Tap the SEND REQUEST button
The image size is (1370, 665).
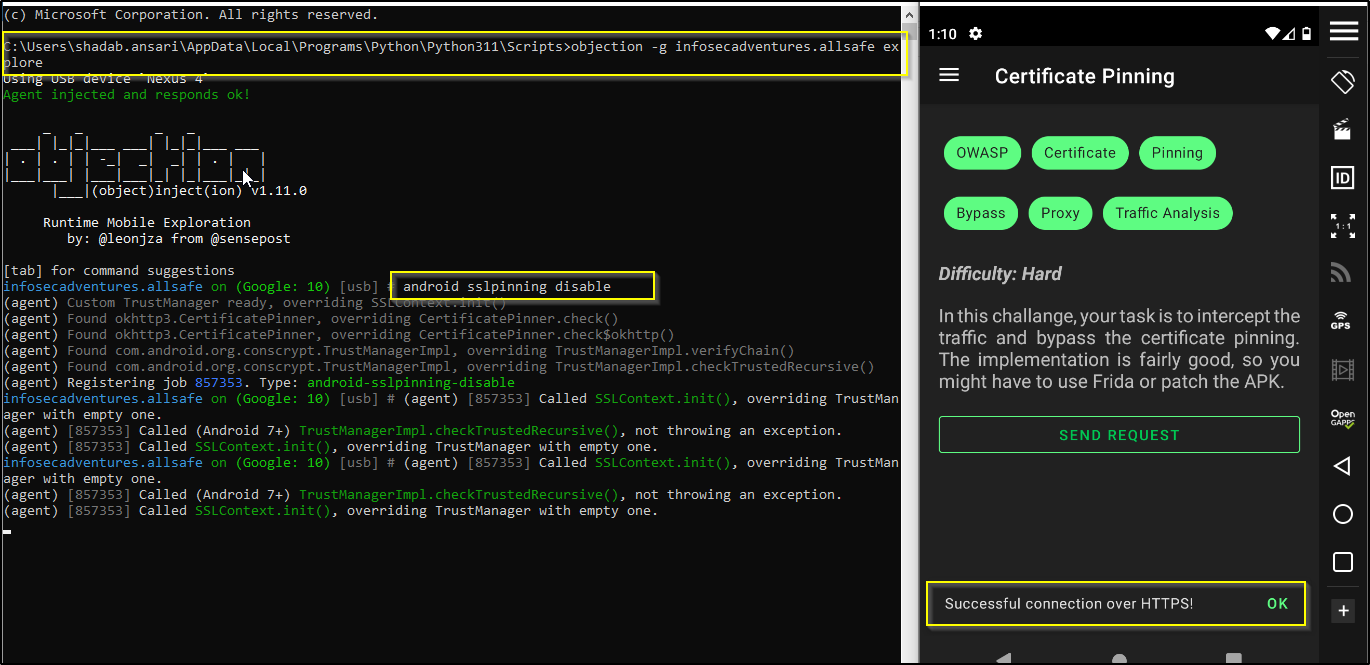(x=1119, y=435)
